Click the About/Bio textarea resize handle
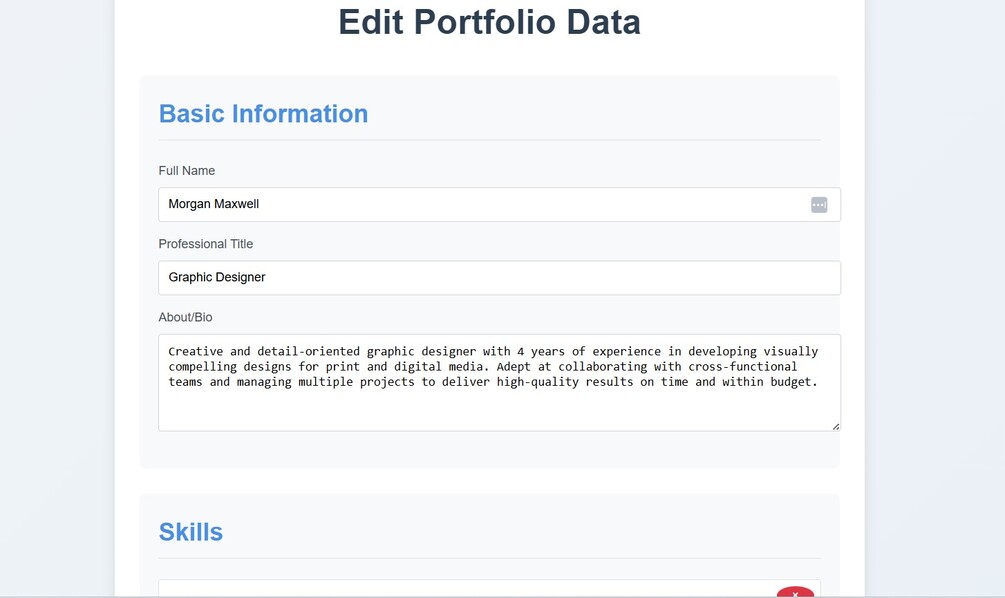Image resolution: width=1005 pixels, height=598 pixels. [835, 426]
